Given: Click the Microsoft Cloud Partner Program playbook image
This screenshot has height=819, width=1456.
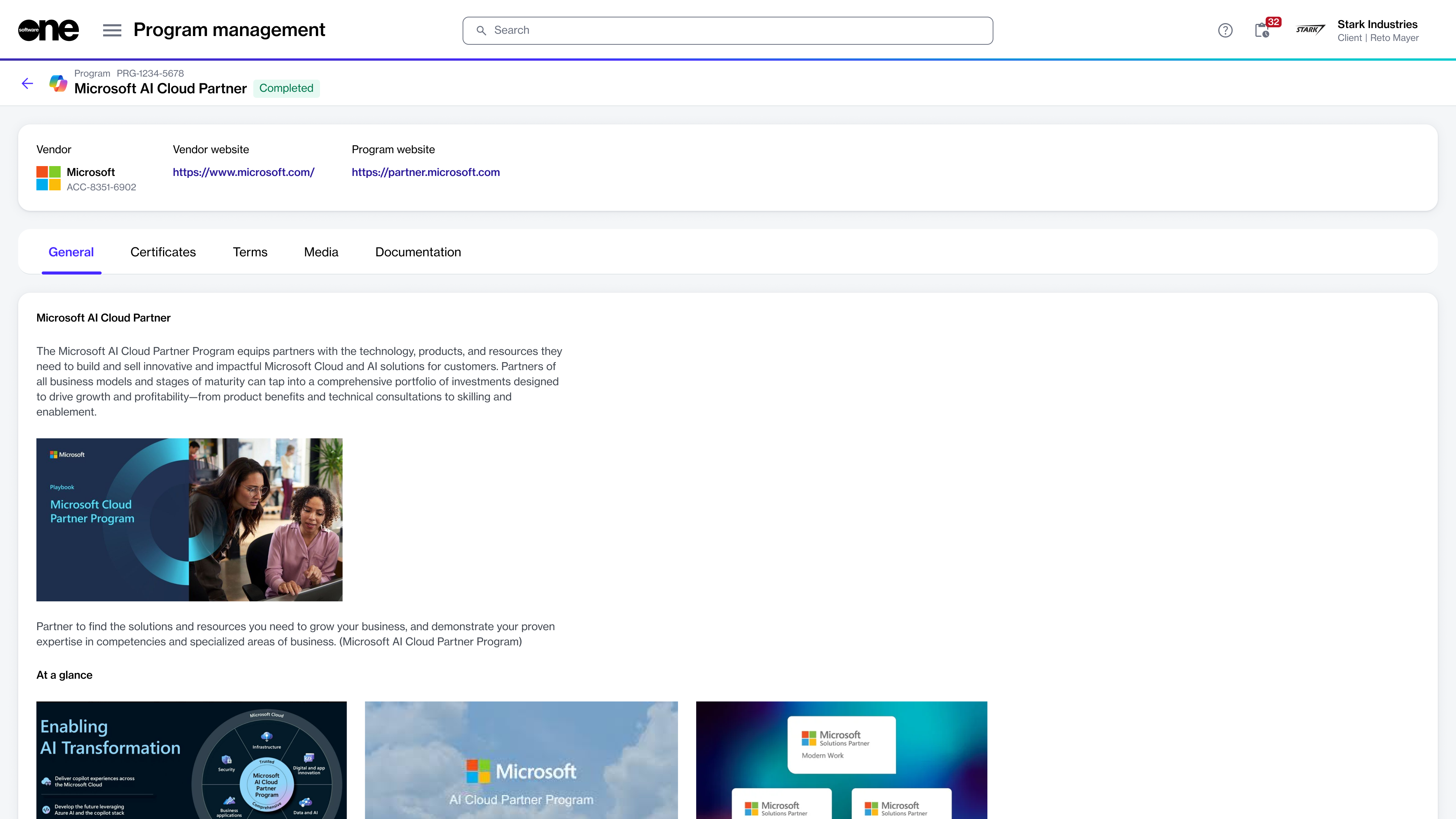Looking at the screenshot, I should 189,519.
